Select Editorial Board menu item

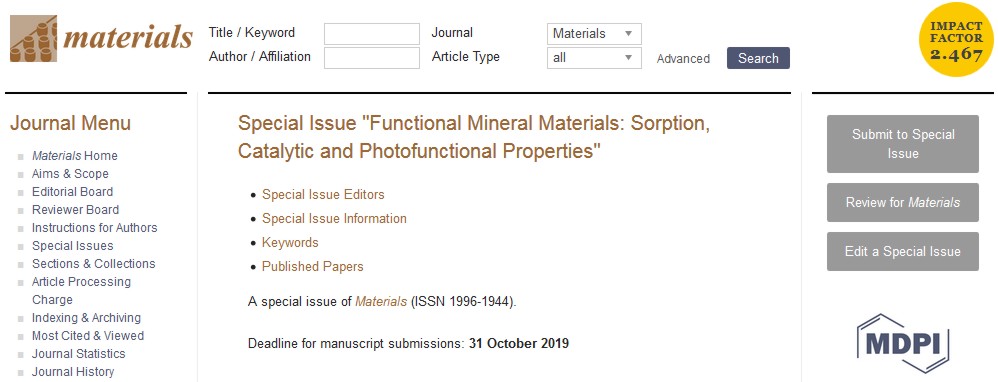point(73,192)
